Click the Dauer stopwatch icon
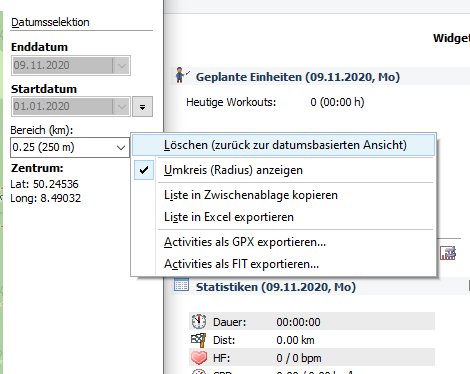This screenshot has width=470, height=374. point(199,322)
